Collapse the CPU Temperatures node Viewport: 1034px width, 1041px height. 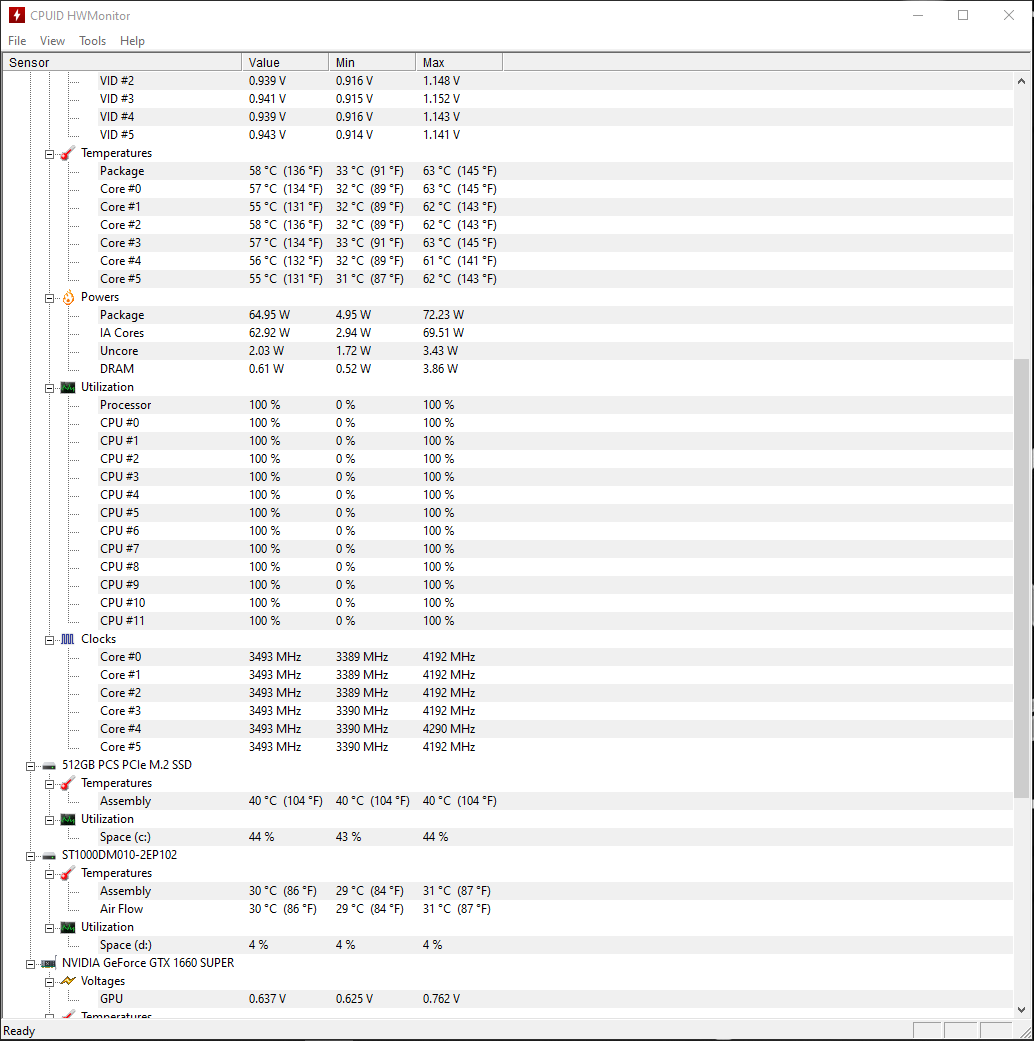tap(49, 154)
